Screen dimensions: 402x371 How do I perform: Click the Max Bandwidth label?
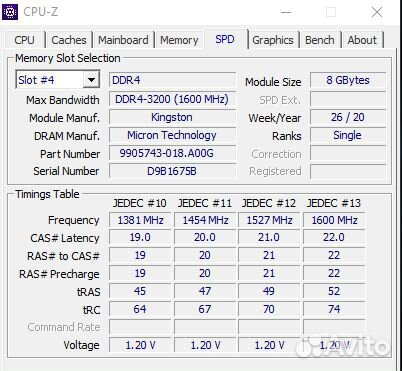point(63,100)
